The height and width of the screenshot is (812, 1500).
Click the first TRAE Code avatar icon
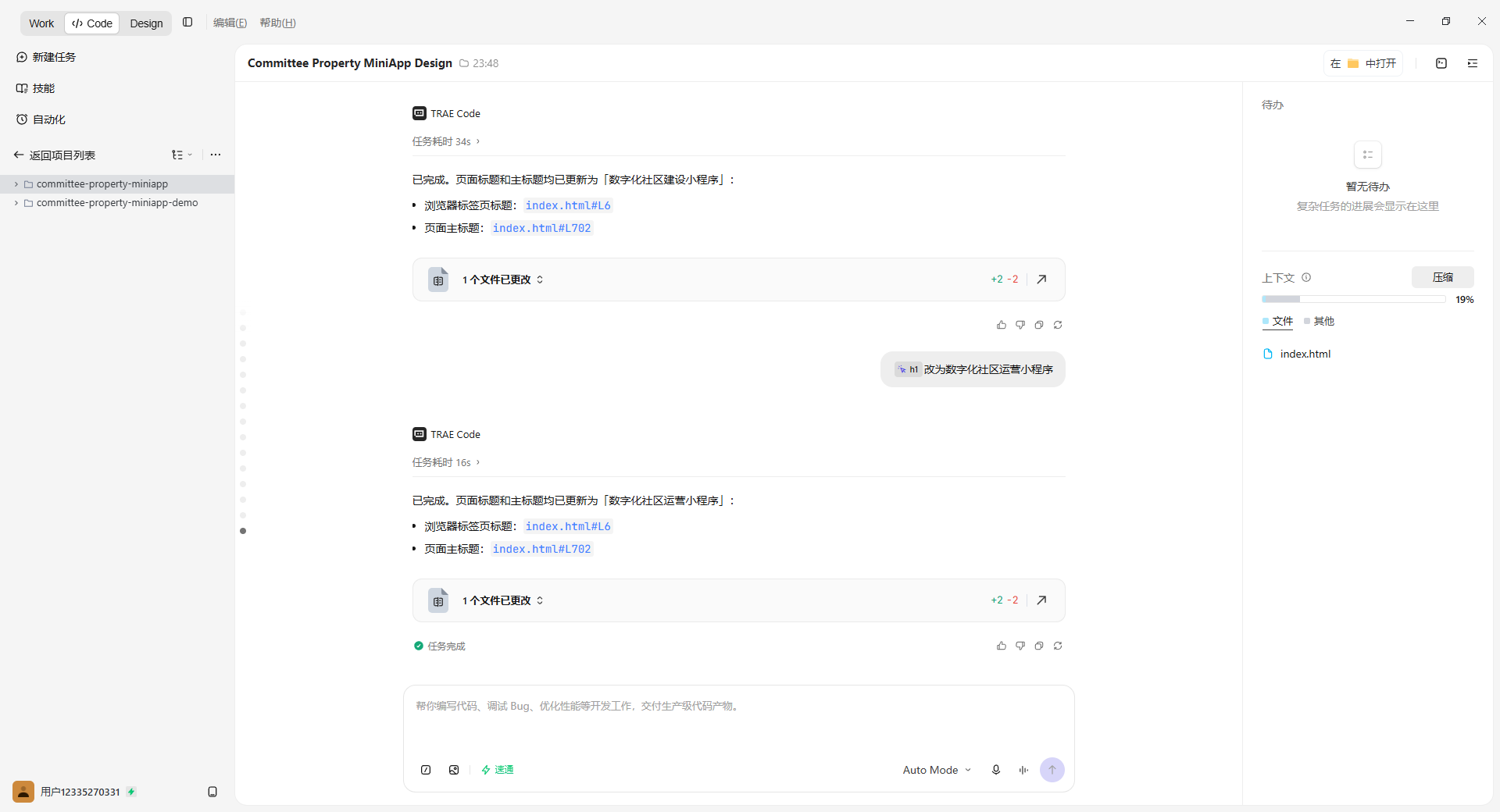(420, 113)
